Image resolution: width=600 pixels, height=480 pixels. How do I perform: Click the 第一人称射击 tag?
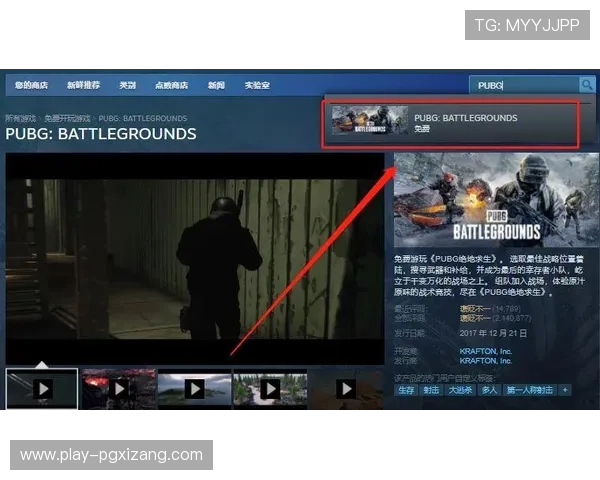(x=530, y=390)
